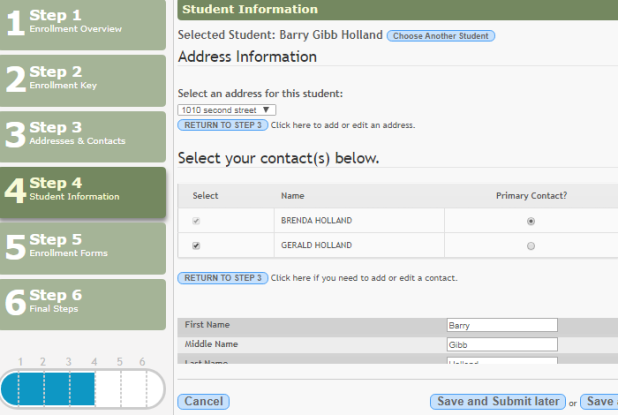618x415 pixels.
Task: Click Return to Step 3 for contacts
Action: coord(222,277)
